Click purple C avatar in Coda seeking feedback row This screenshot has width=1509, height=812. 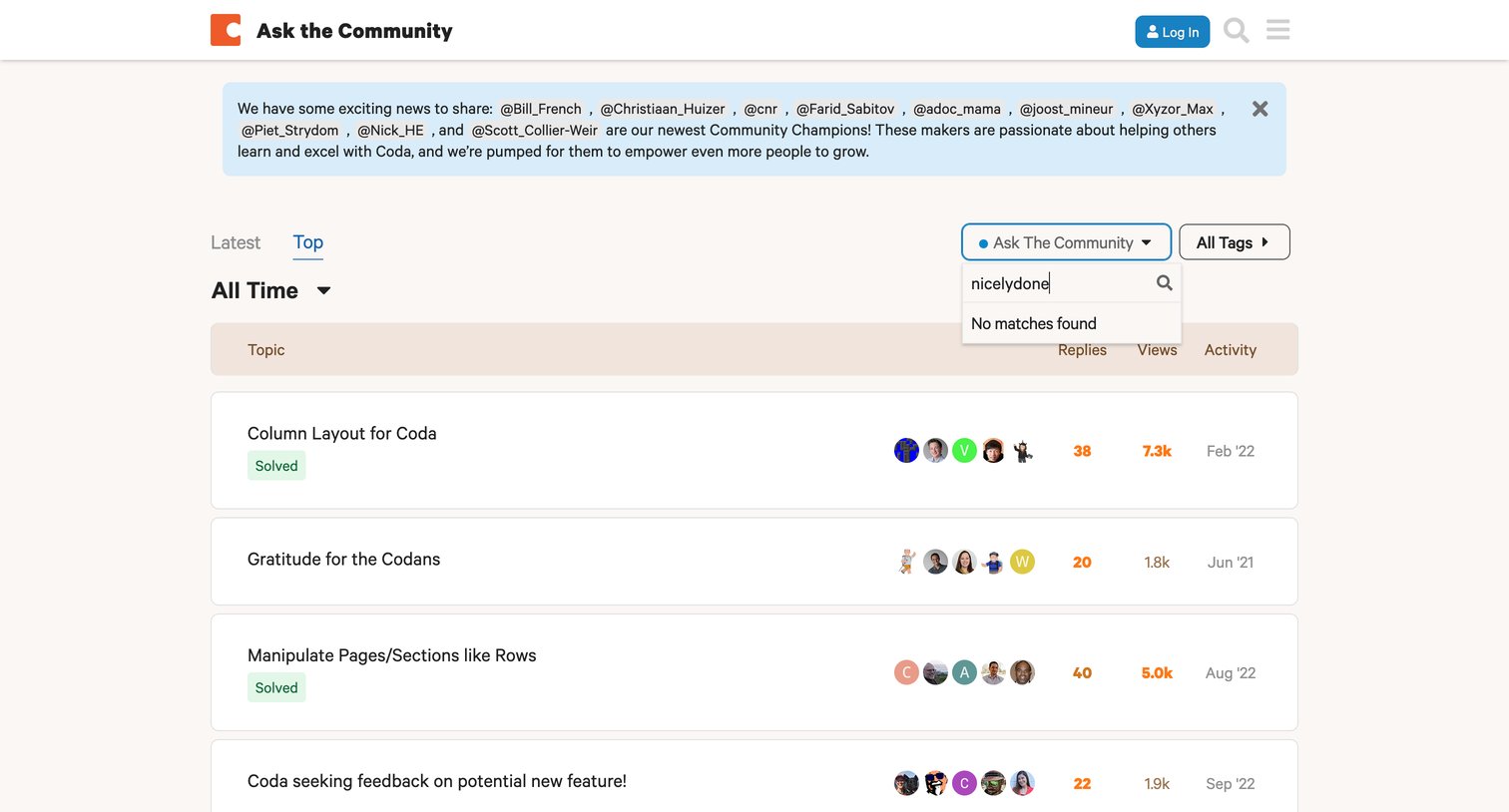point(964,783)
